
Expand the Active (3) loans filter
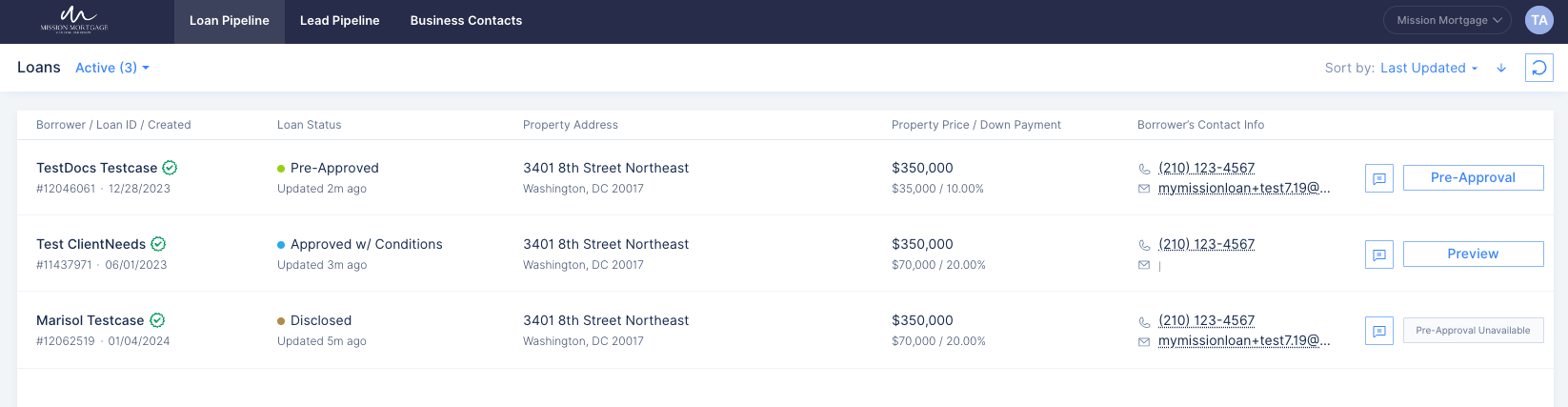click(112, 68)
